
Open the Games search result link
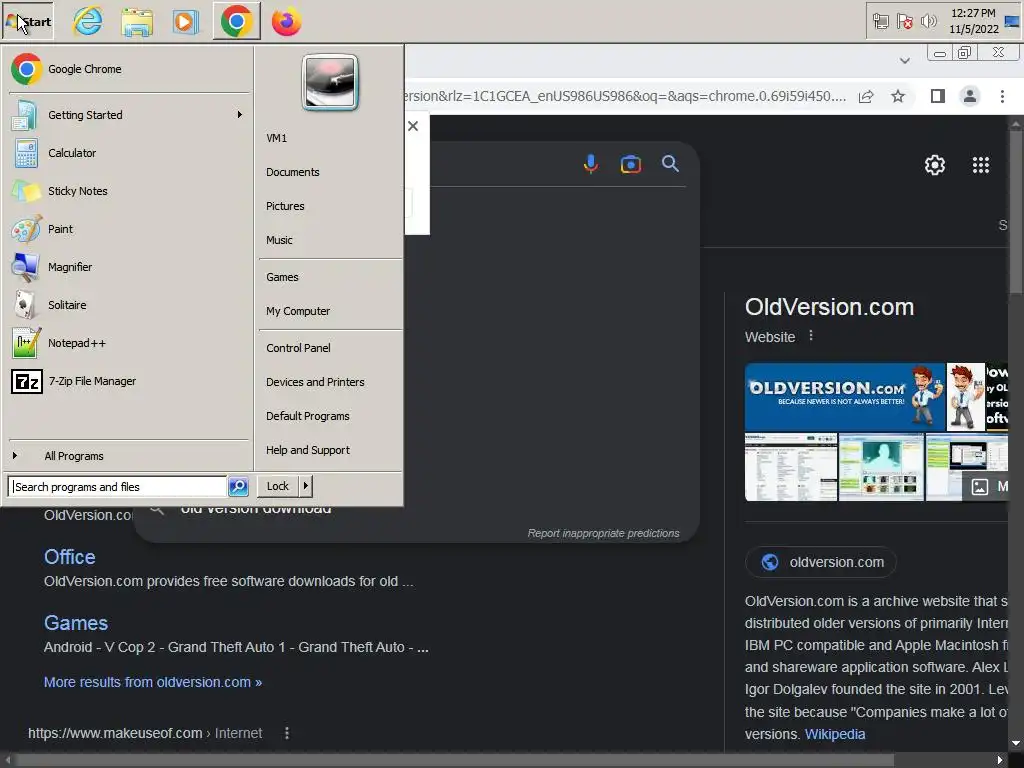tap(76, 623)
